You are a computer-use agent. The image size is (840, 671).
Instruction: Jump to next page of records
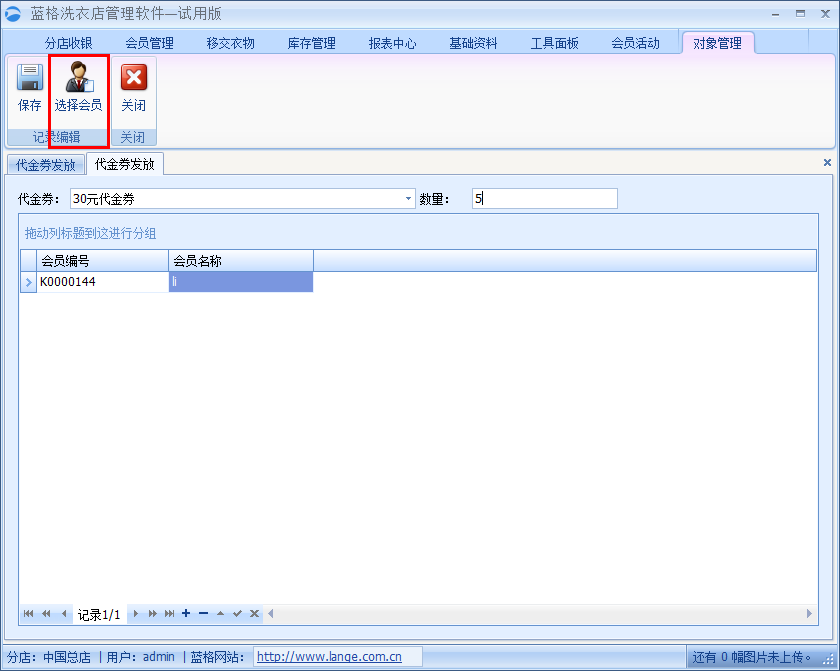pos(153,614)
